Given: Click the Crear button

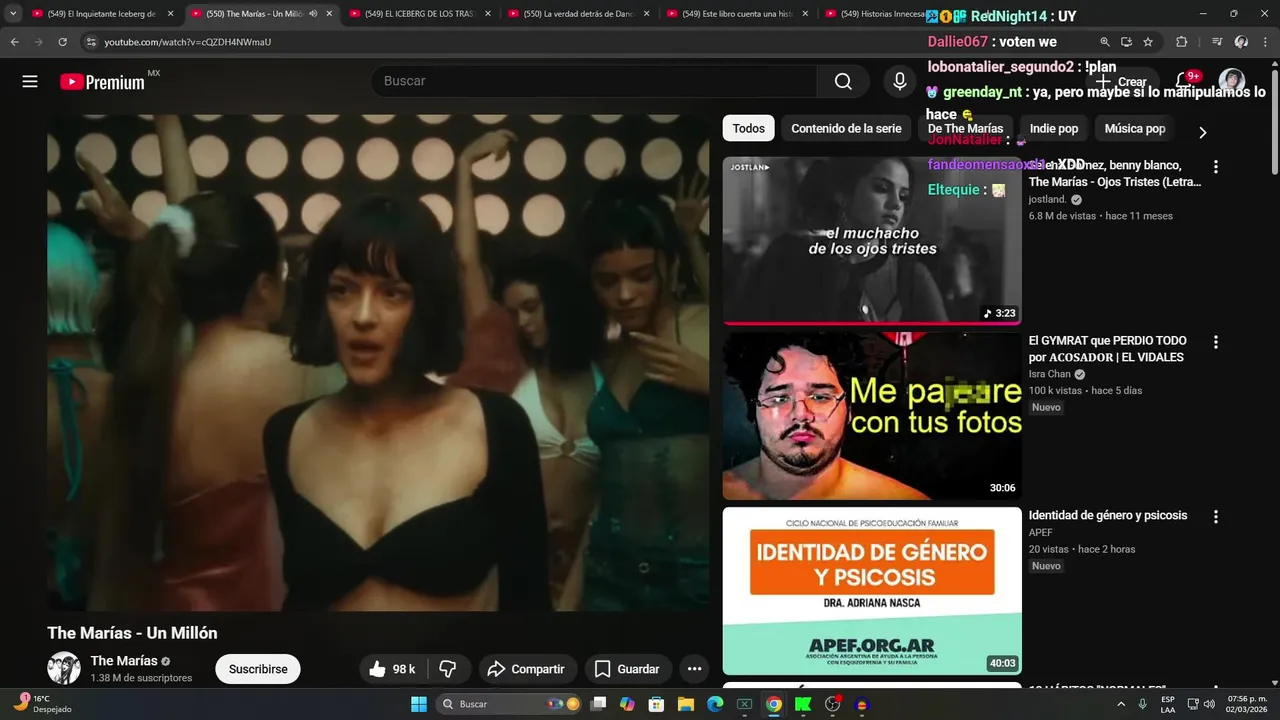Looking at the screenshot, I should [1121, 81].
